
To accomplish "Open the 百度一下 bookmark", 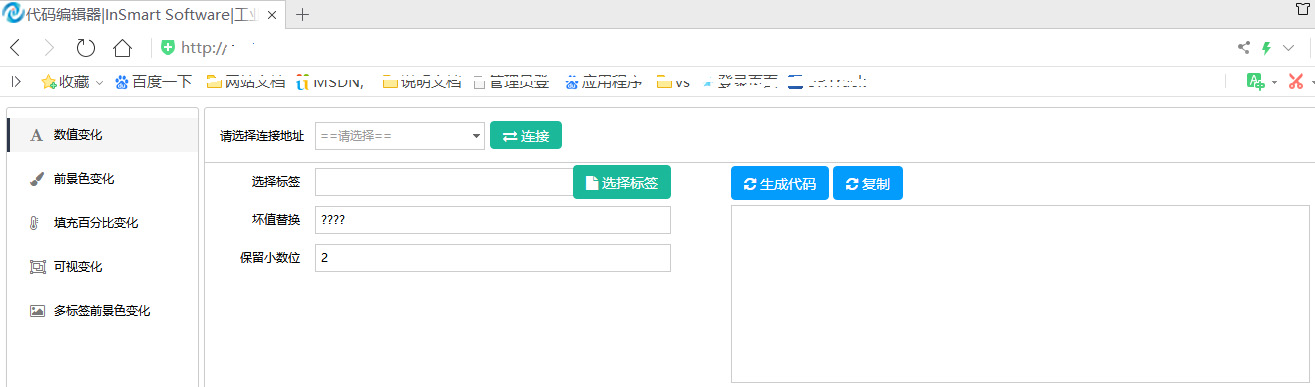I will (x=153, y=81).
